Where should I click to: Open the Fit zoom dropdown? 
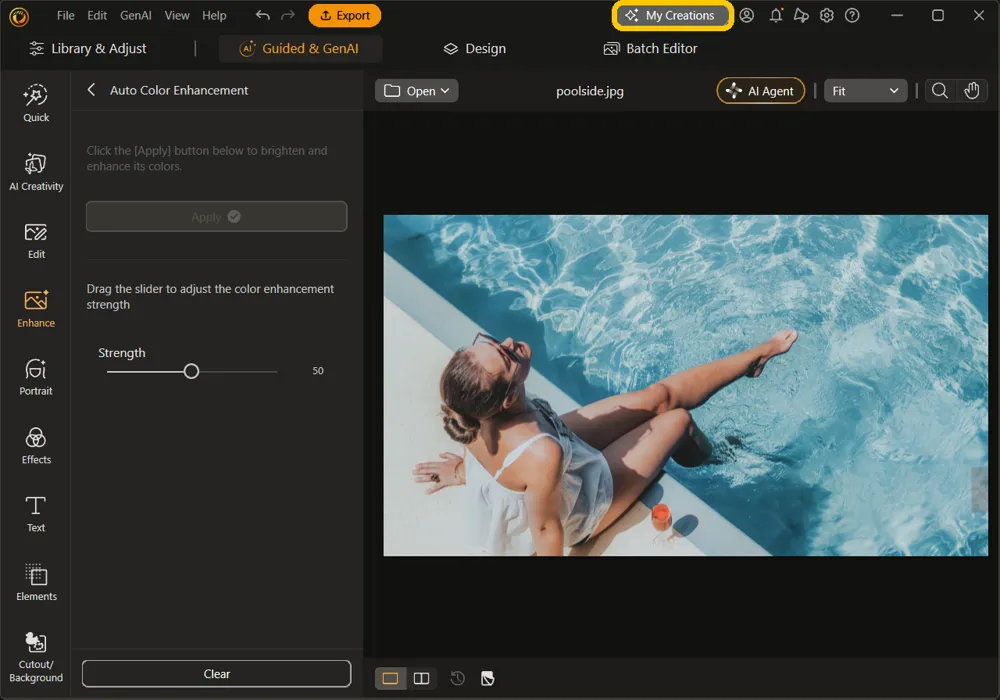pyautogui.click(x=865, y=91)
